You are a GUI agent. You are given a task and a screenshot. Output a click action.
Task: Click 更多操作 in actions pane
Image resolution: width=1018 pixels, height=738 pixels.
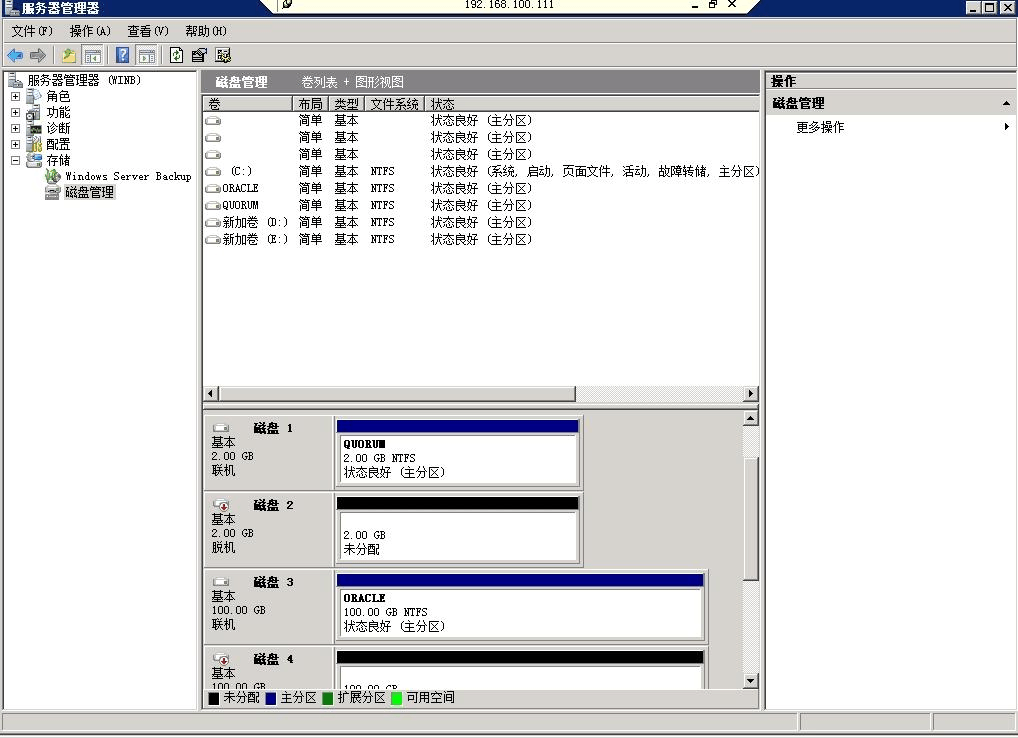click(x=820, y=127)
